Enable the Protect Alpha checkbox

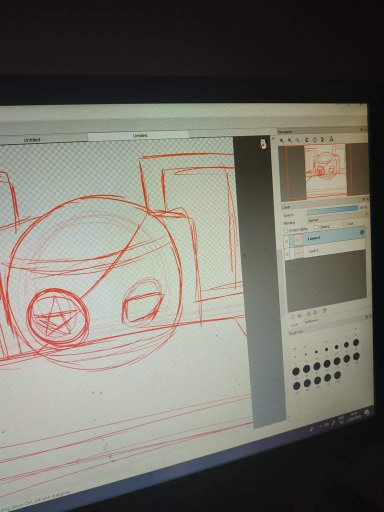[x=286, y=230]
